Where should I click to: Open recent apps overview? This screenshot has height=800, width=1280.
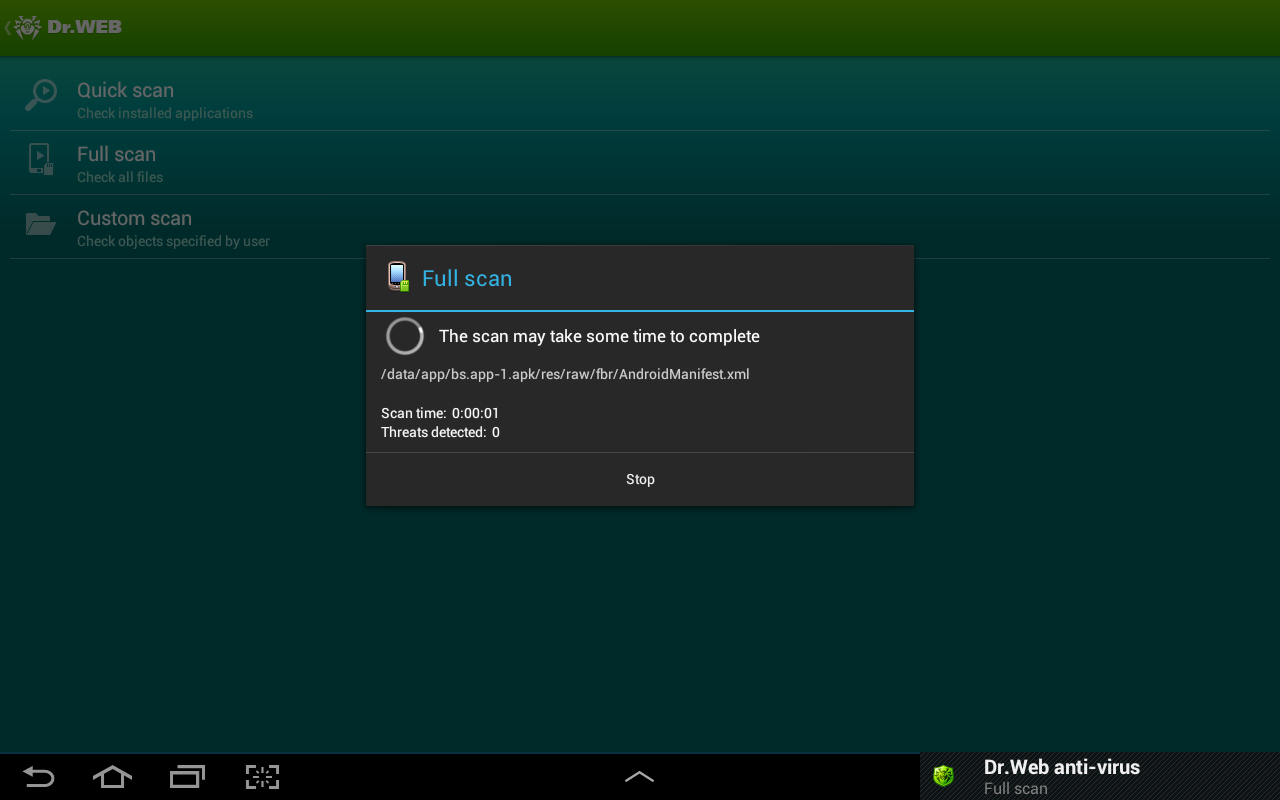(x=187, y=777)
